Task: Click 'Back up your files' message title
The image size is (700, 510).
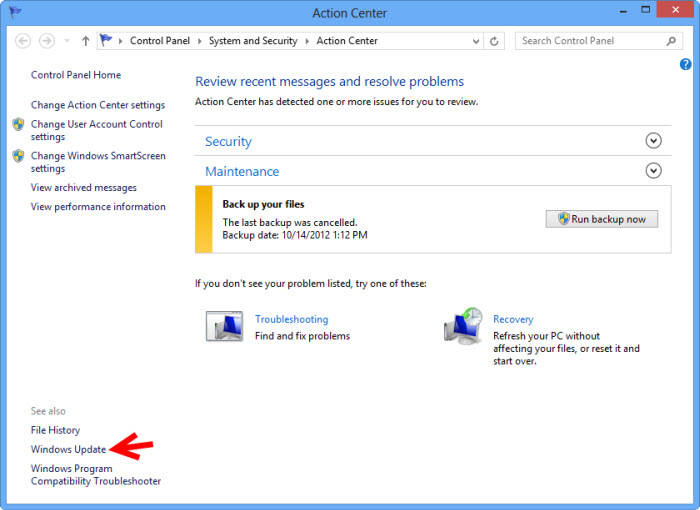Action: click(x=263, y=205)
